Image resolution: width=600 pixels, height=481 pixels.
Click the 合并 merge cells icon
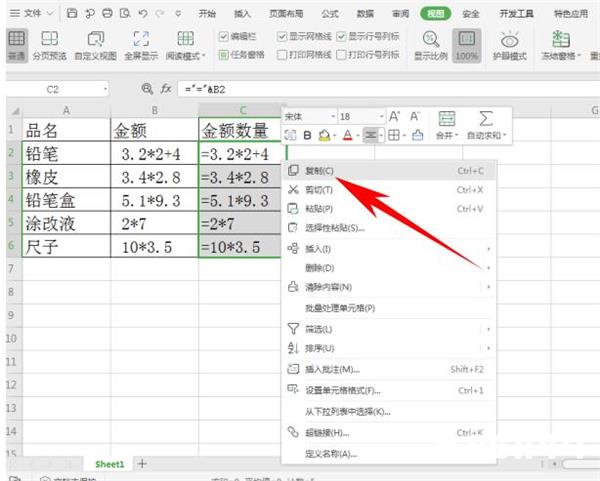click(x=447, y=118)
